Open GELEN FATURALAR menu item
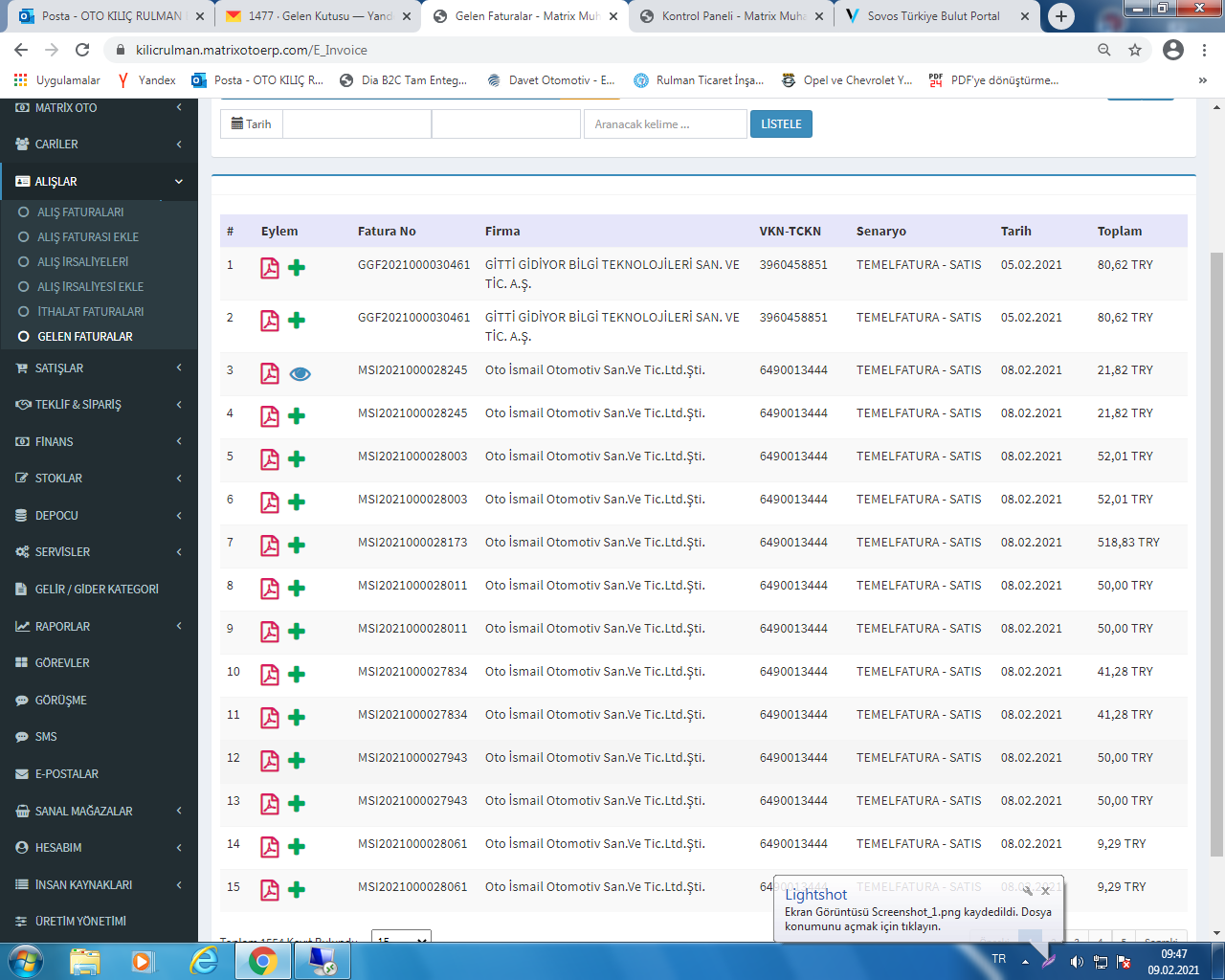Screen dimensions: 1225x980 click(85, 337)
